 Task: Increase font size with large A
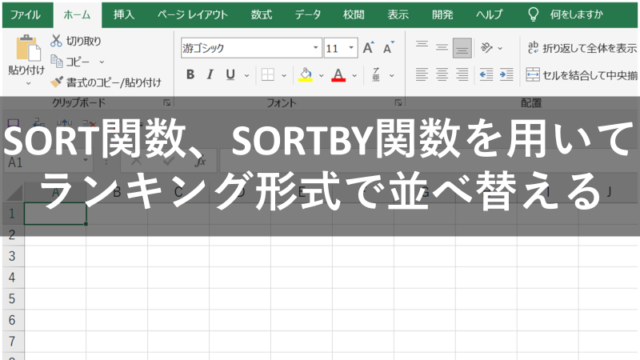[368, 48]
